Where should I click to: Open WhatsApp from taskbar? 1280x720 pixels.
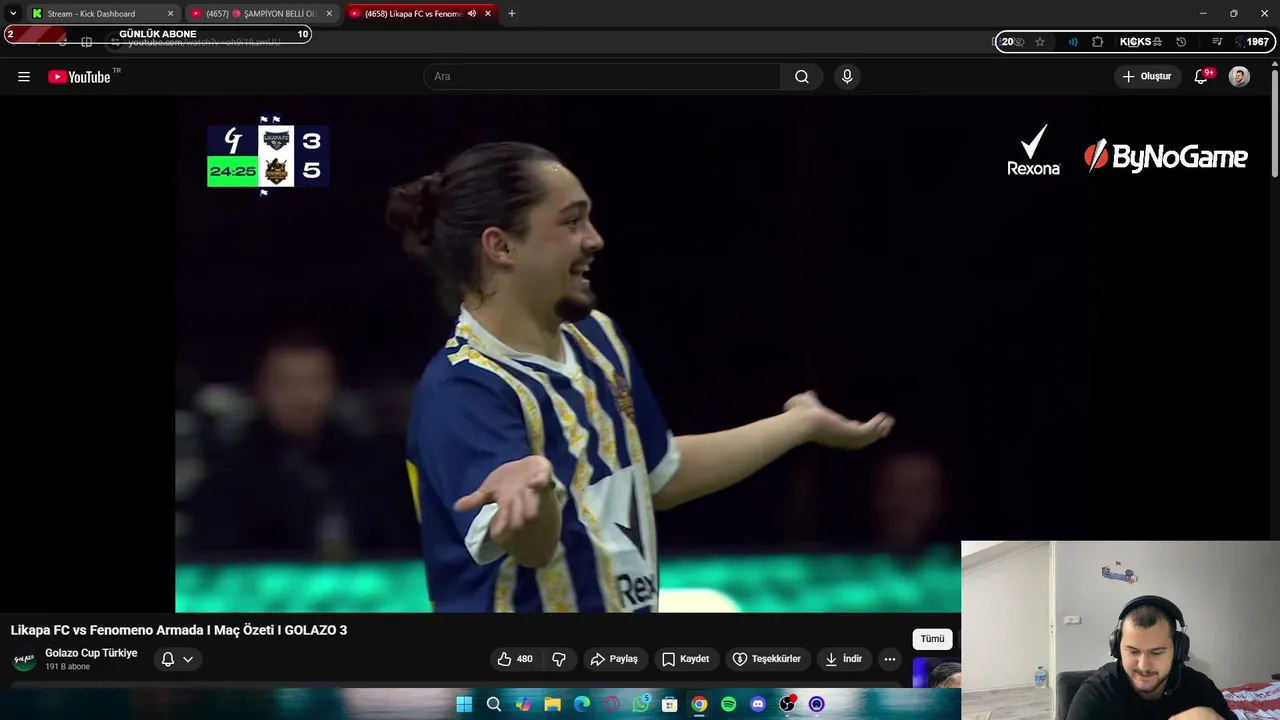pos(641,704)
